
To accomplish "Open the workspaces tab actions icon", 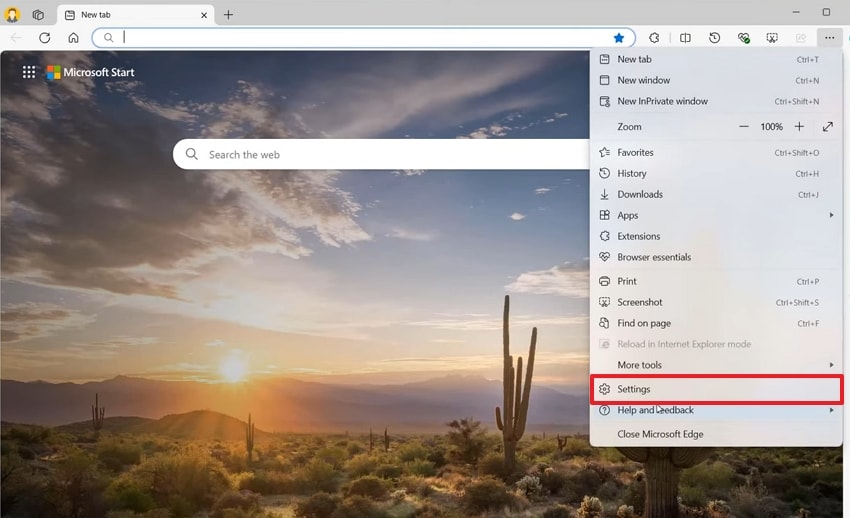I will tap(38, 15).
